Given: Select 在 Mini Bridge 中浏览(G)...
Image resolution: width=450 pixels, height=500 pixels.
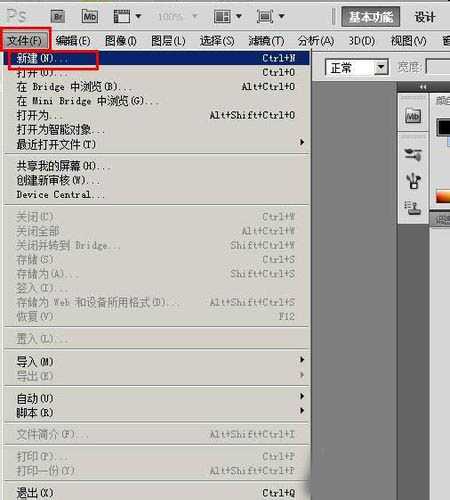Looking at the screenshot, I should [156, 101].
